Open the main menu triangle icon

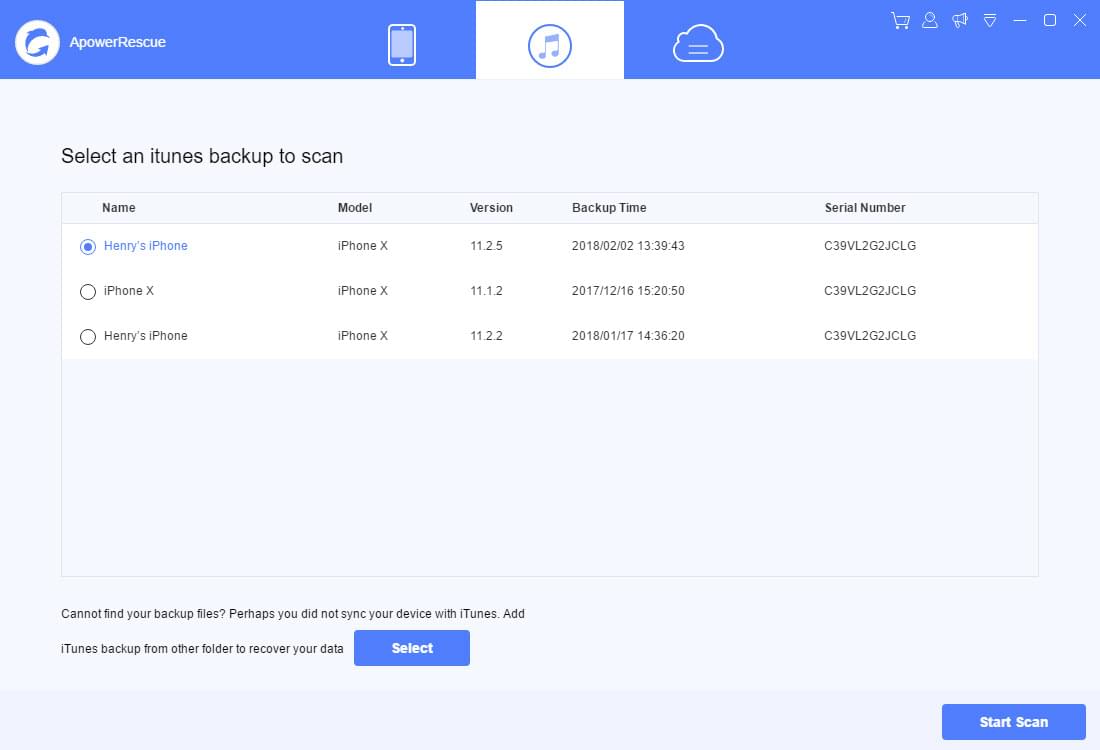pos(990,20)
